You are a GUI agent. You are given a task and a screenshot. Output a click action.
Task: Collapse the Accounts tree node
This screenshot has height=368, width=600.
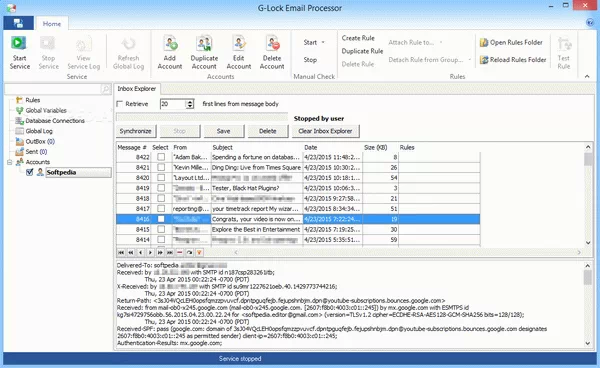click(x=10, y=162)
